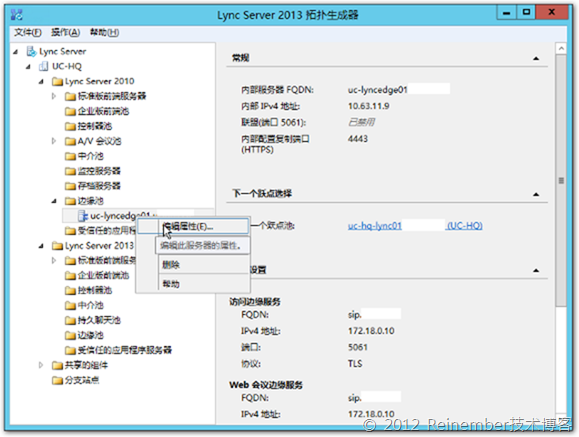Open the 操作(A) menu
This screenshot has width=579, height=437.
[x=65, y=33]
